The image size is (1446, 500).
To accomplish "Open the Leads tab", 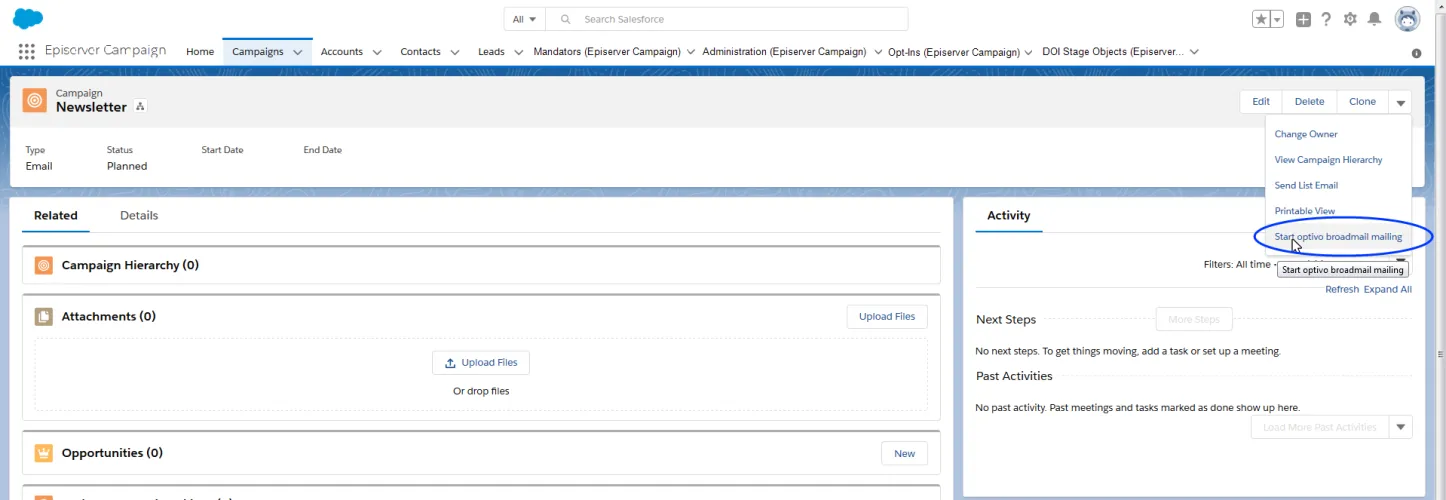I will tap(491, 52).
